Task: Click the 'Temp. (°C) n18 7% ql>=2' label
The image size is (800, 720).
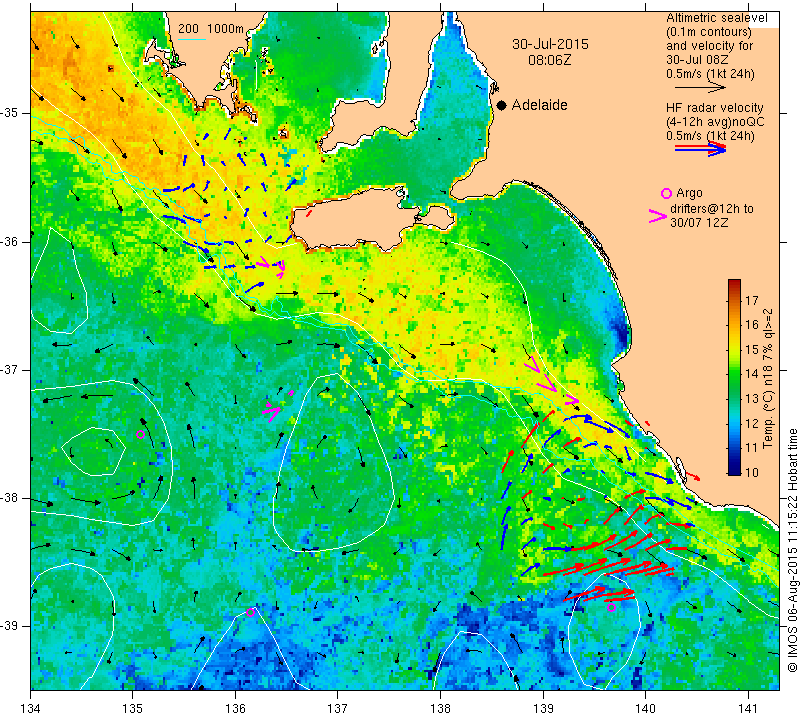Action: click(x=768, y=378)
